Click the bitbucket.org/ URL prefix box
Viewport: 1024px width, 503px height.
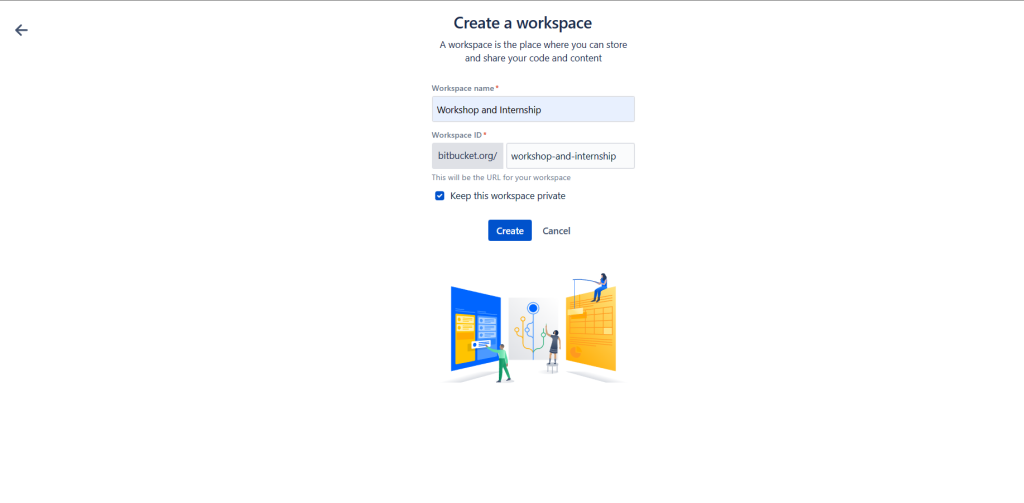click(467, 156)
